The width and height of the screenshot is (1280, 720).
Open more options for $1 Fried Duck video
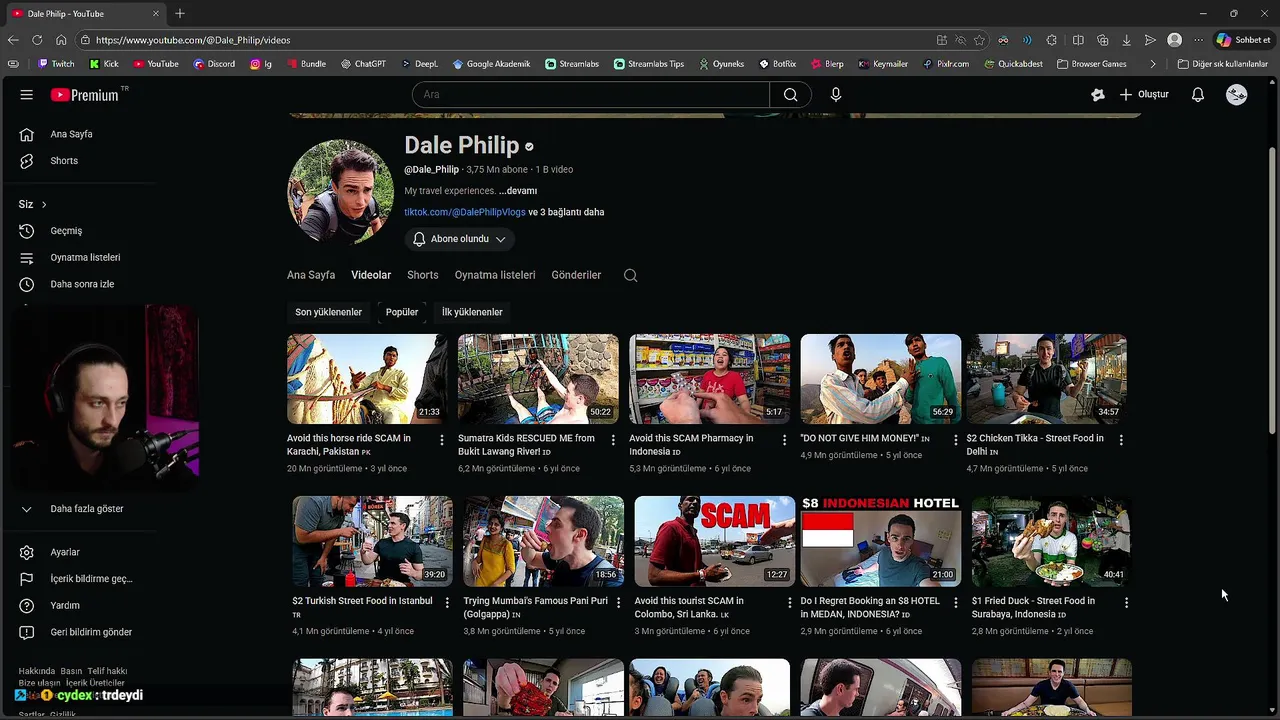[x=1126, y=603]
